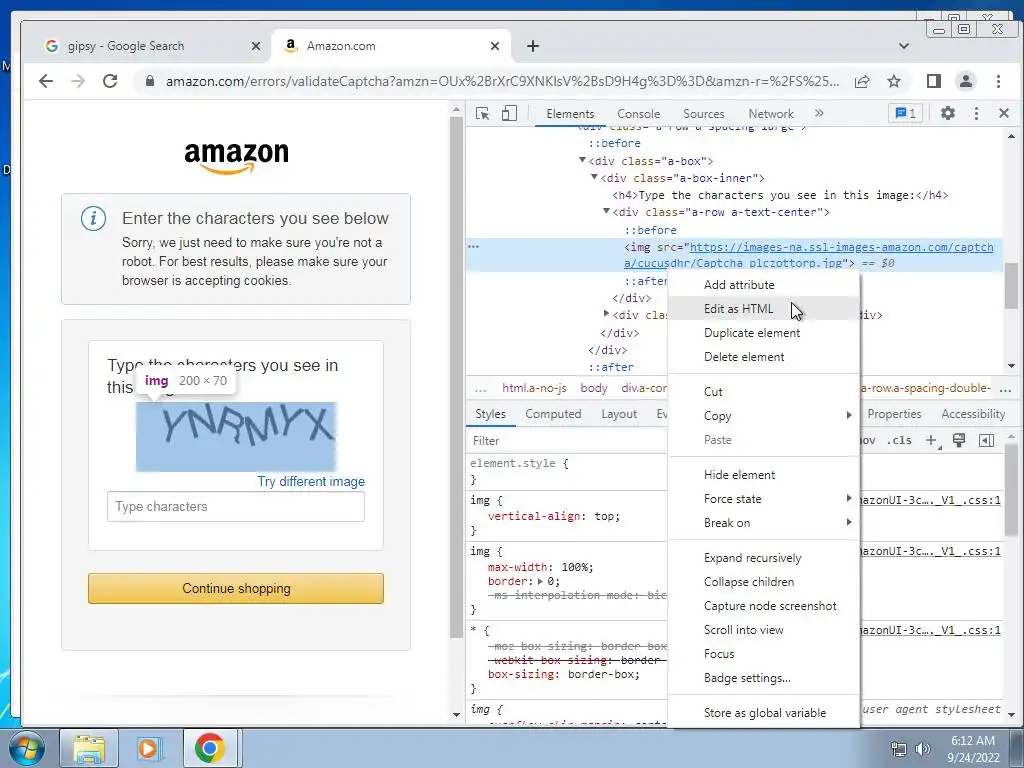Select Scroll into view
The height and width of the screenshot is (768, 1024).
tap(764, 630)
